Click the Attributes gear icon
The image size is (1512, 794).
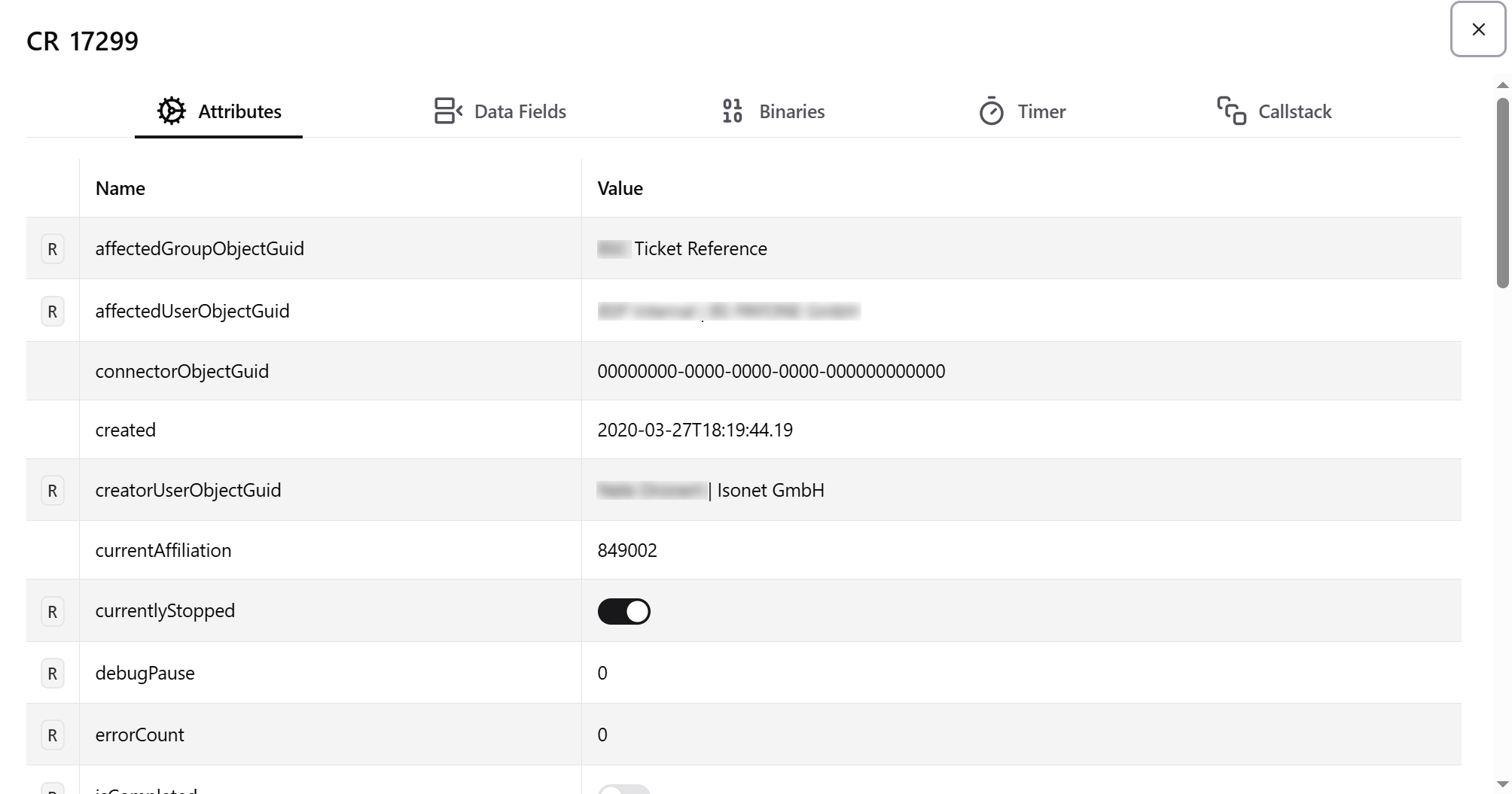click(x=171, y=111)
